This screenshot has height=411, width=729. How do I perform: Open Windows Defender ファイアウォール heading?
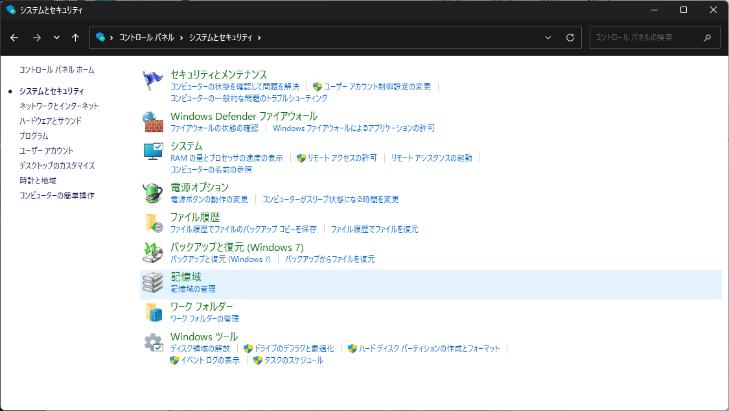(244, 116)
